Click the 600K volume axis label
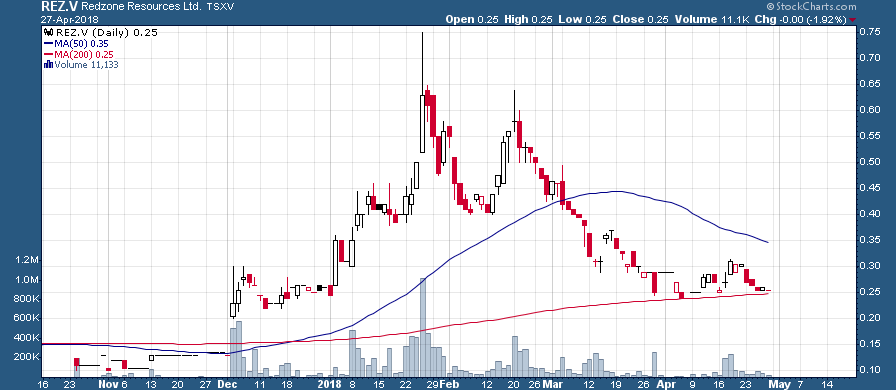This screenshot has width=896, height=390. click(26, 319)
